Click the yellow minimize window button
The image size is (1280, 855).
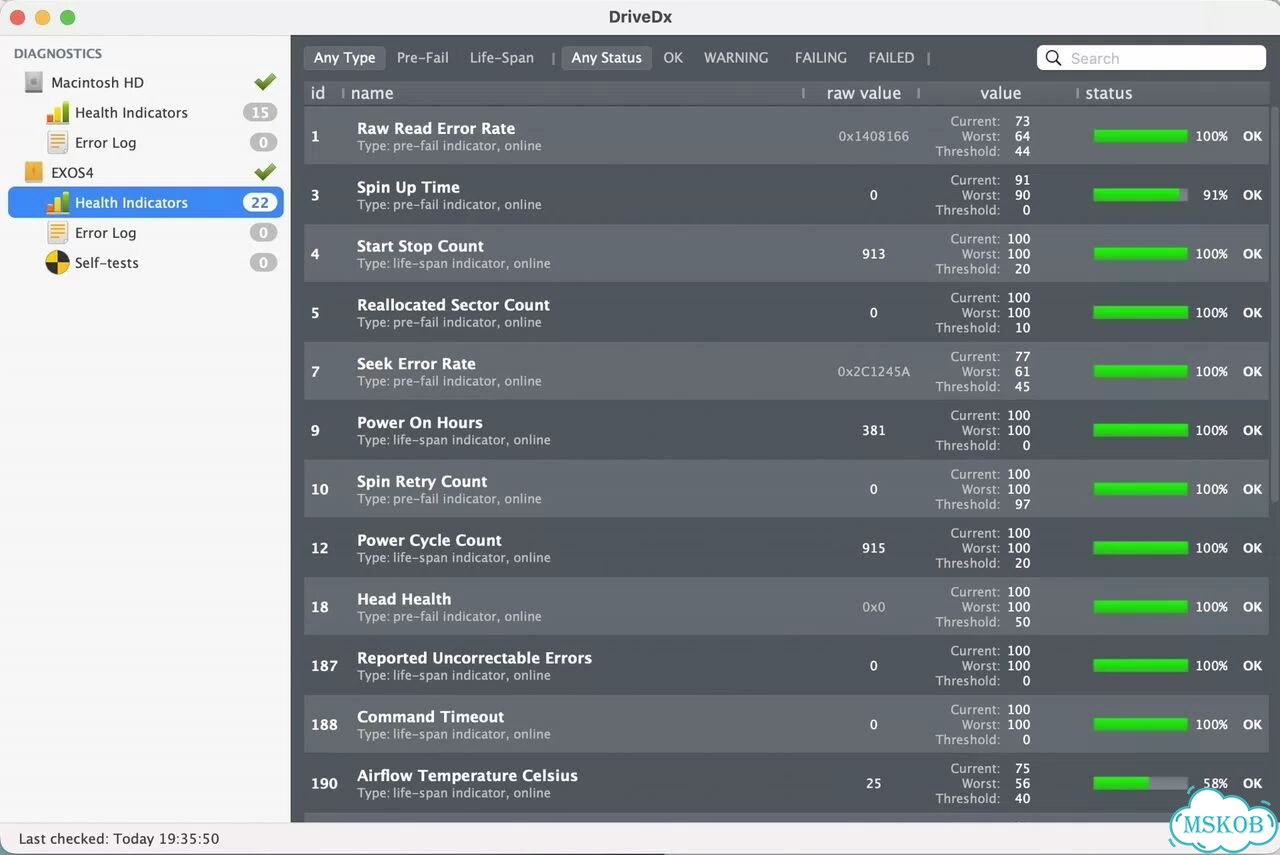click(x=42, y=18)
